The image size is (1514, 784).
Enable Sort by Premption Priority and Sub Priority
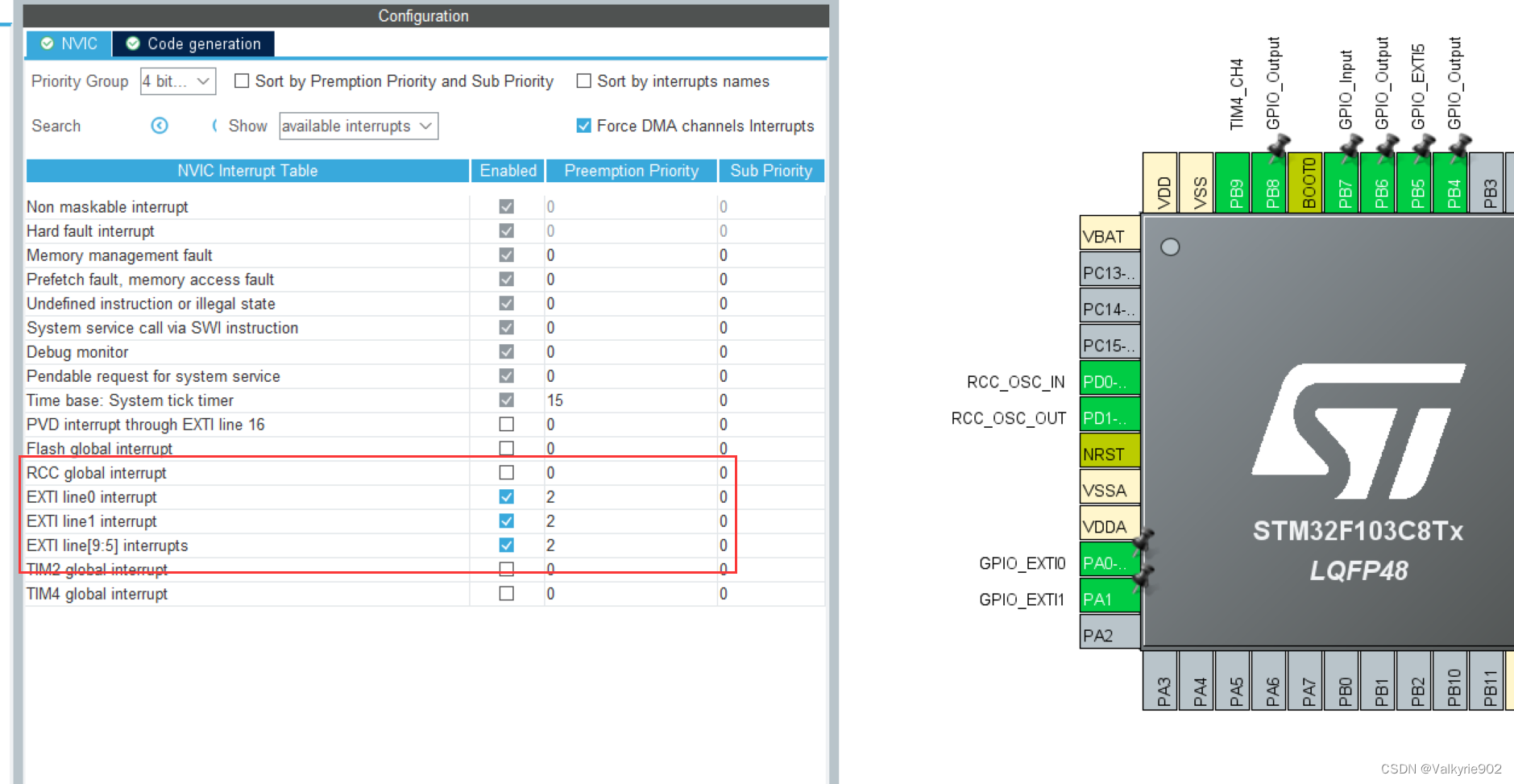click(241, 81)
